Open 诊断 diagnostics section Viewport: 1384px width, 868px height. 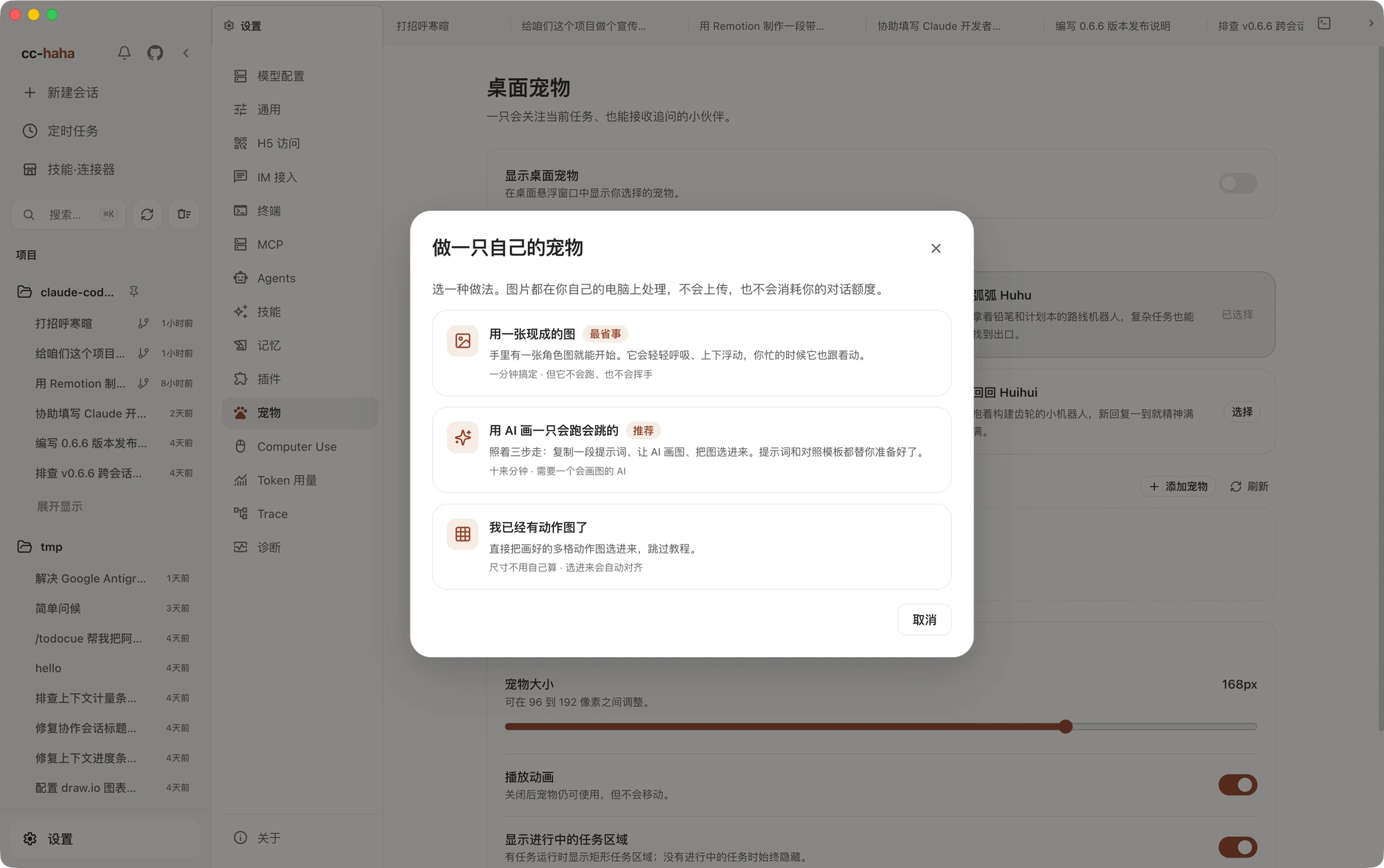click(300, 547)
